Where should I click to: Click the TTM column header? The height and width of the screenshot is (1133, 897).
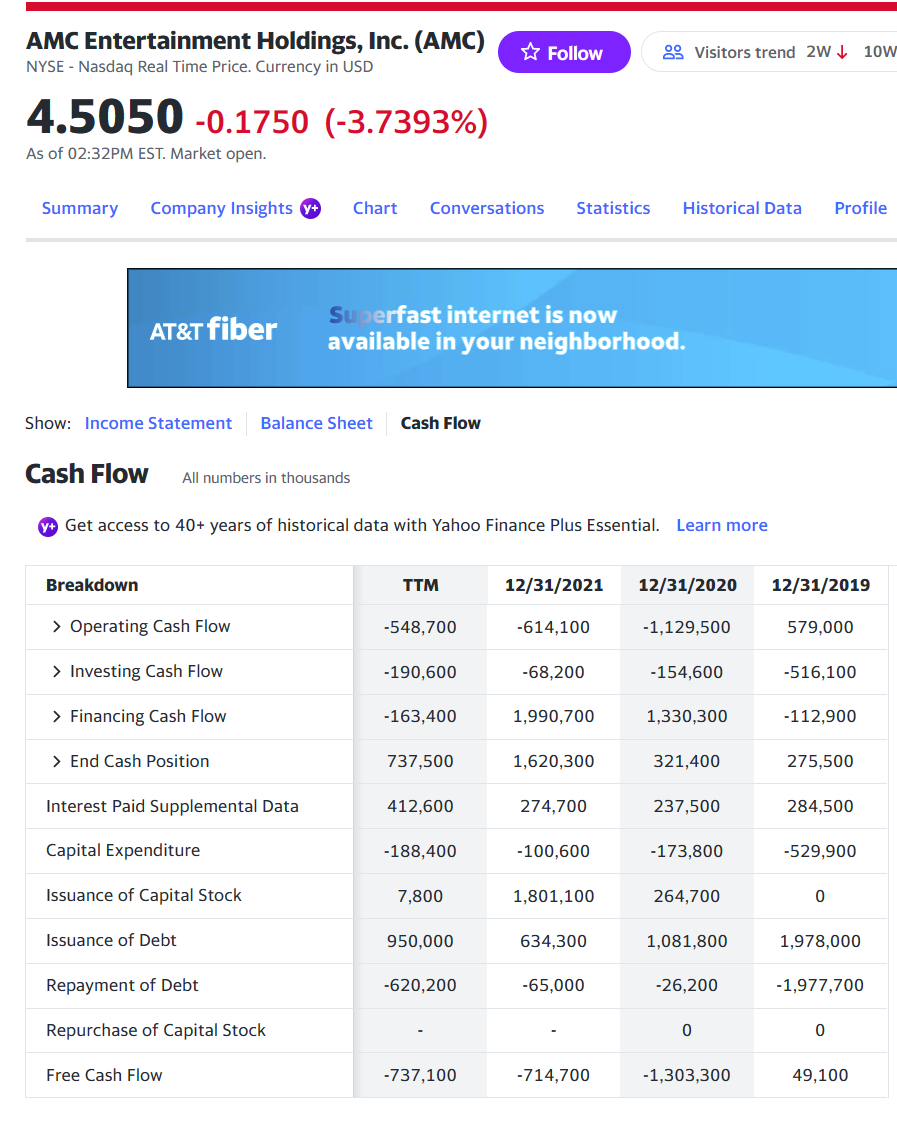[420, 585]
